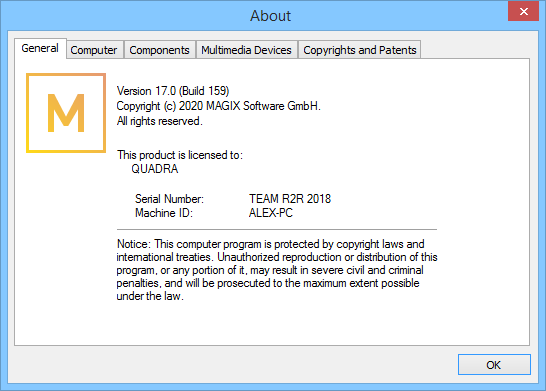The height and width of the screenshot is (391, 546).
Task: Select the General tab
Action: point(40,48)
